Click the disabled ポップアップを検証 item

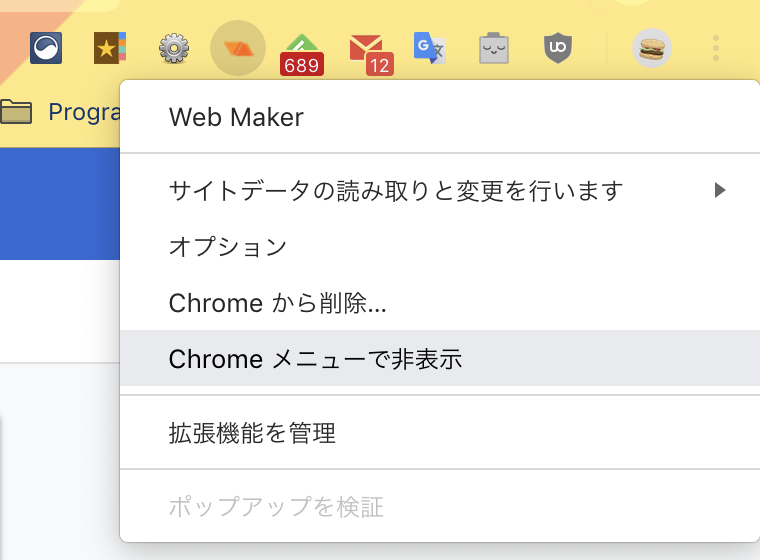(440, 507)
